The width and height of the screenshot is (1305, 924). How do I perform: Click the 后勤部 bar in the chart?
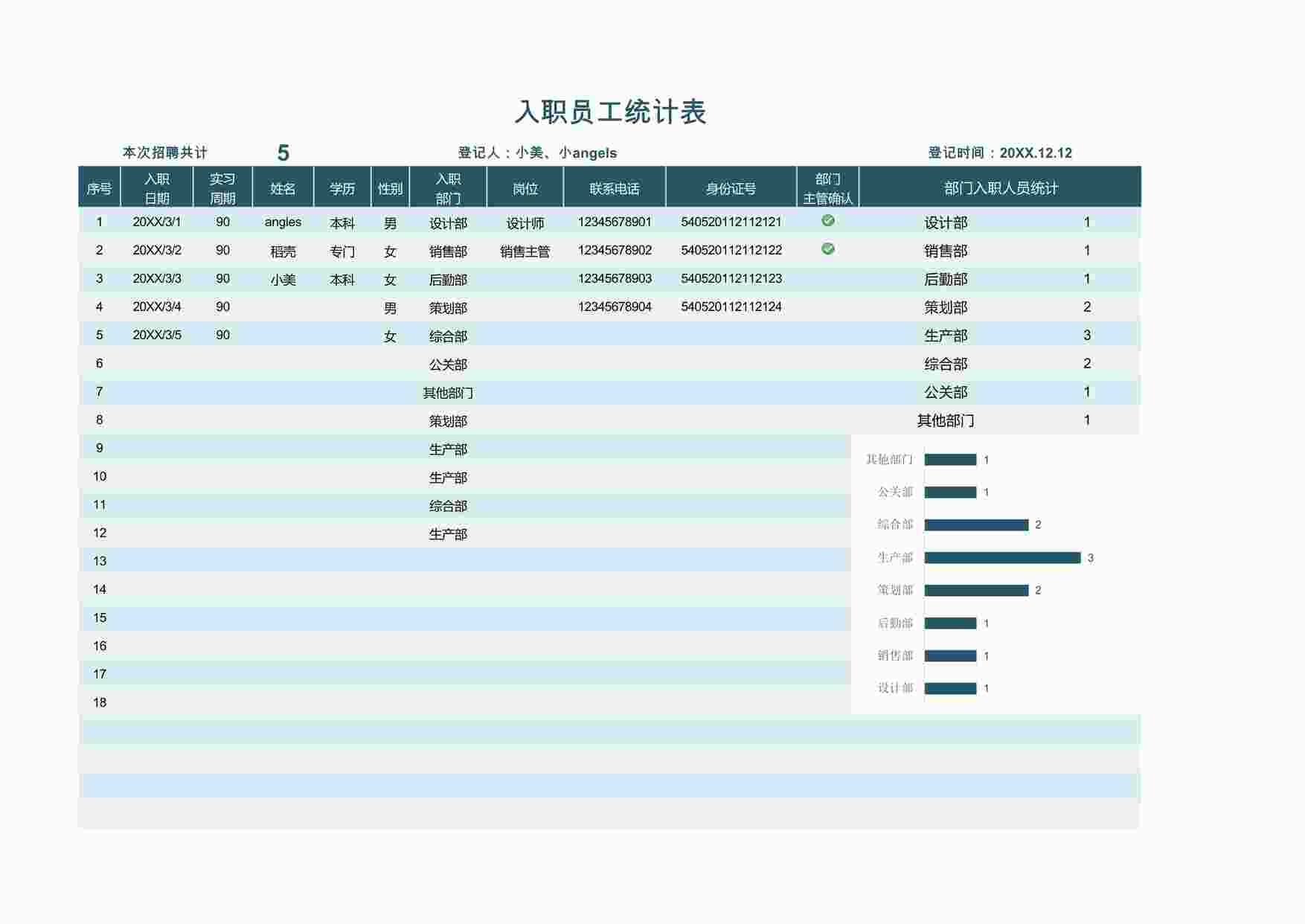pyautogui.click(x=950, y=623)
